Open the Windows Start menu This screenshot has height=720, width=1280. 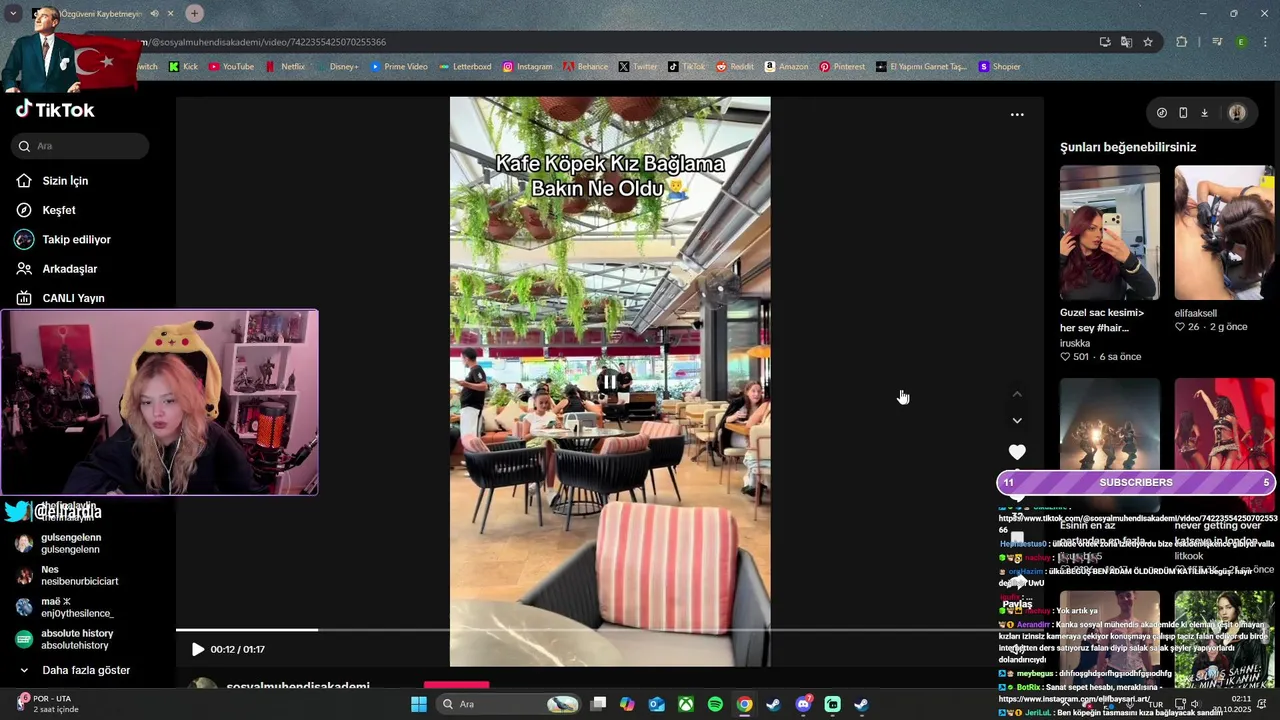pyautogui.click(x=419, y=704)
